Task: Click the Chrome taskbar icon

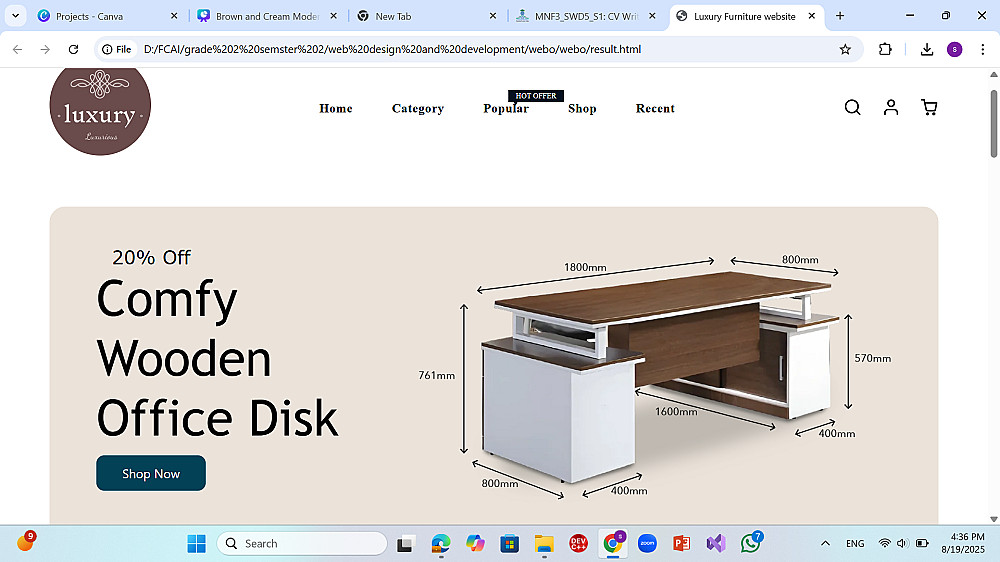Action: (613, 544)
